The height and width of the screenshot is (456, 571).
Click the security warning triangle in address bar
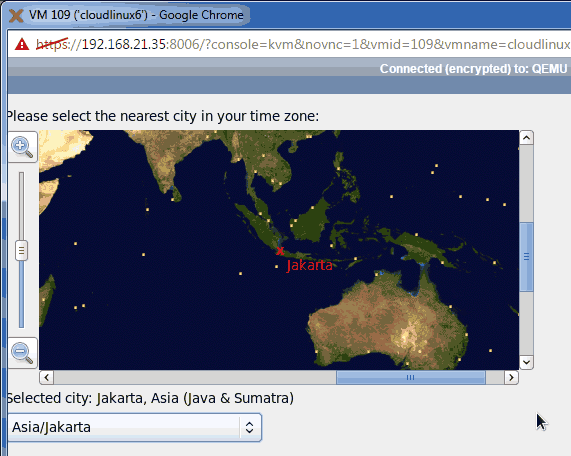pyautogui.click(x=22, y=44)
